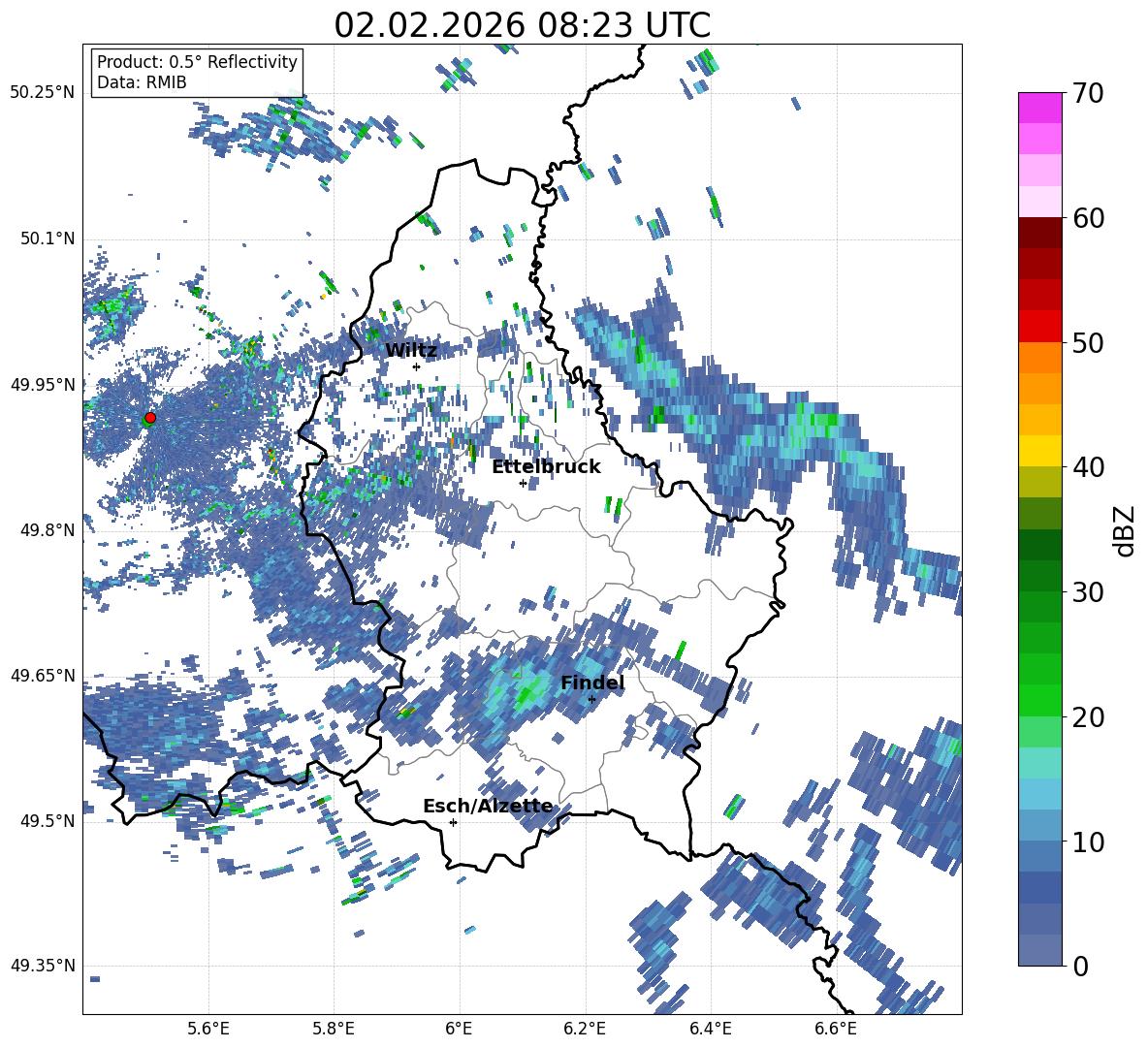Click the 'Product: 0.5° Reflectivity' legend text
The image size is (1148, 1048).
click(197, 61)
